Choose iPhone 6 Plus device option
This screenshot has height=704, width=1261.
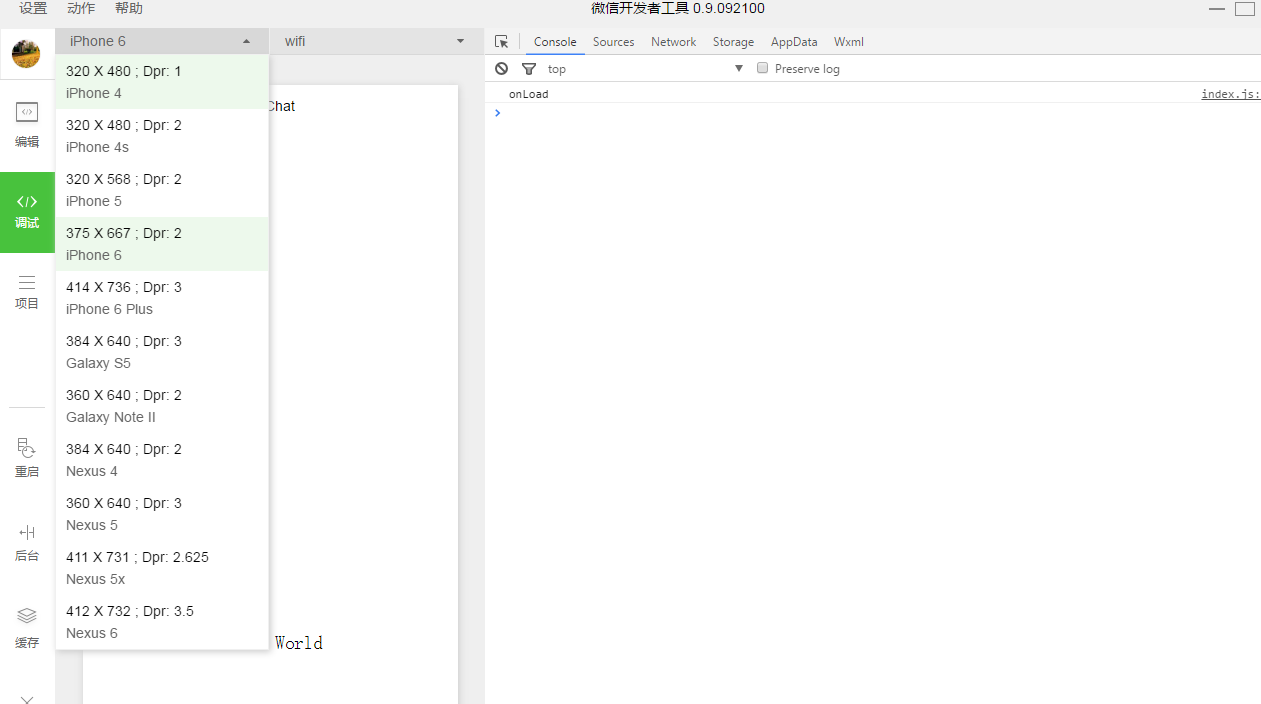(x=162, y=298)
